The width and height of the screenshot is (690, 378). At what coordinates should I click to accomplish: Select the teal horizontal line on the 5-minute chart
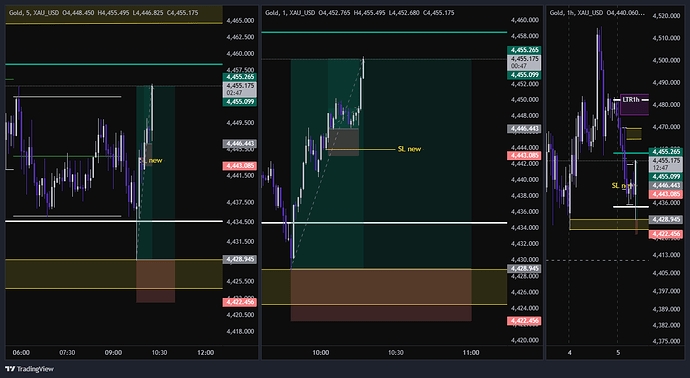click(114, 64)
